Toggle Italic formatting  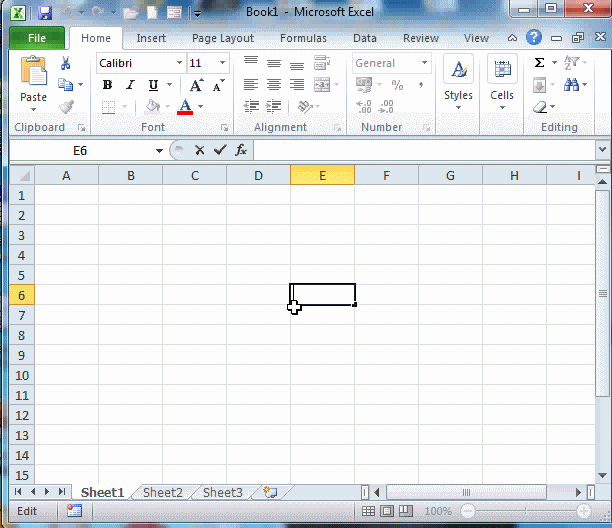129,85
